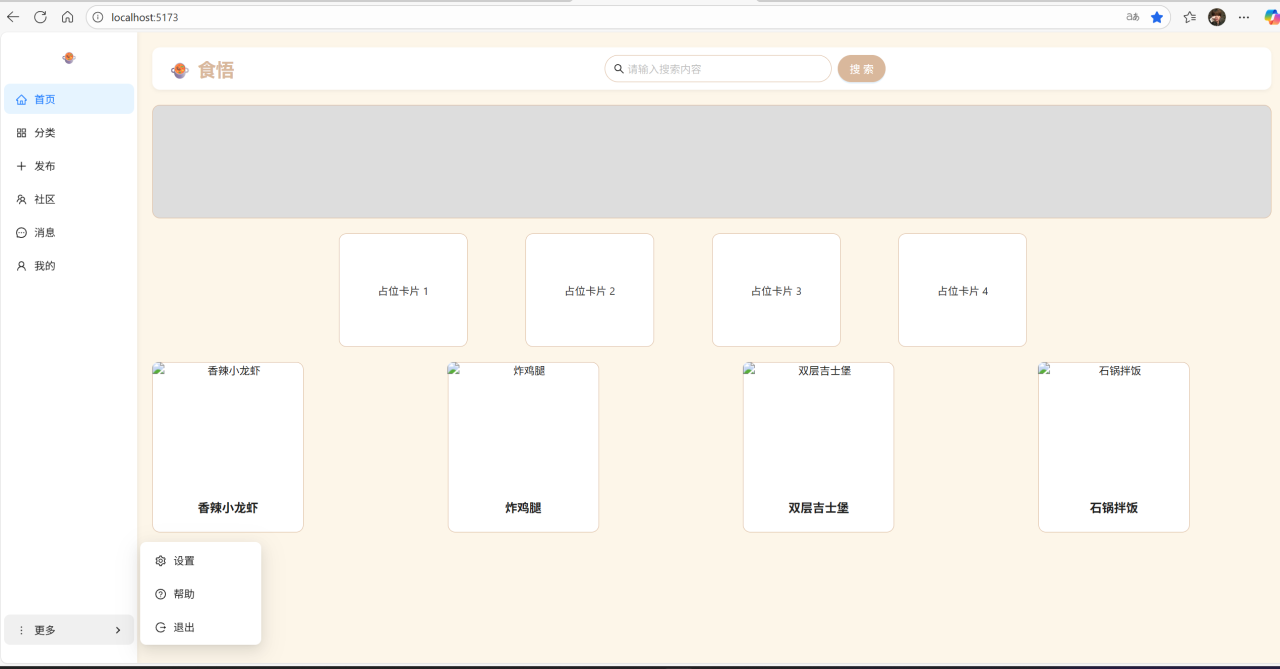
Task: Click the bold 炸鸡腿 card title
Action: click(x=523, y=508)
